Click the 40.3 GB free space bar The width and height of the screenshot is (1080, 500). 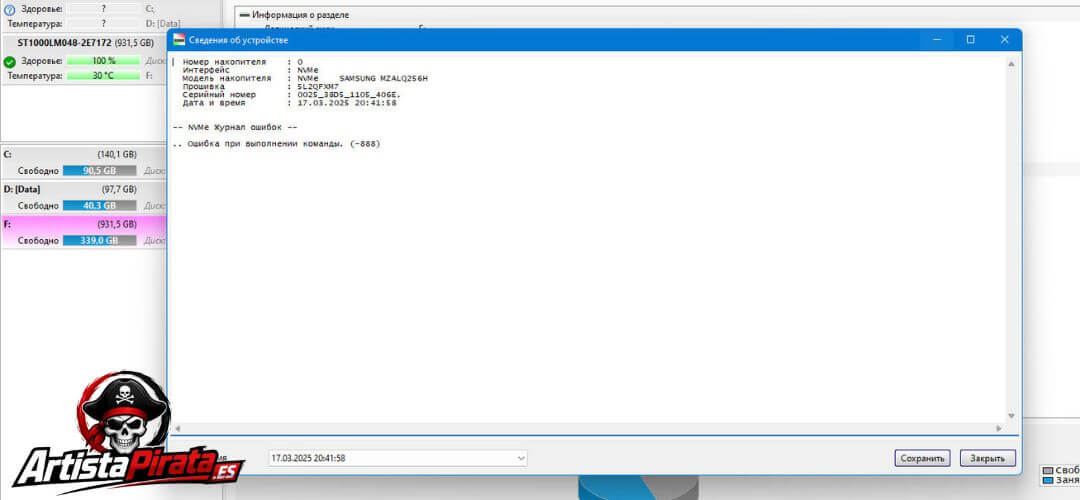click(100, 205)
